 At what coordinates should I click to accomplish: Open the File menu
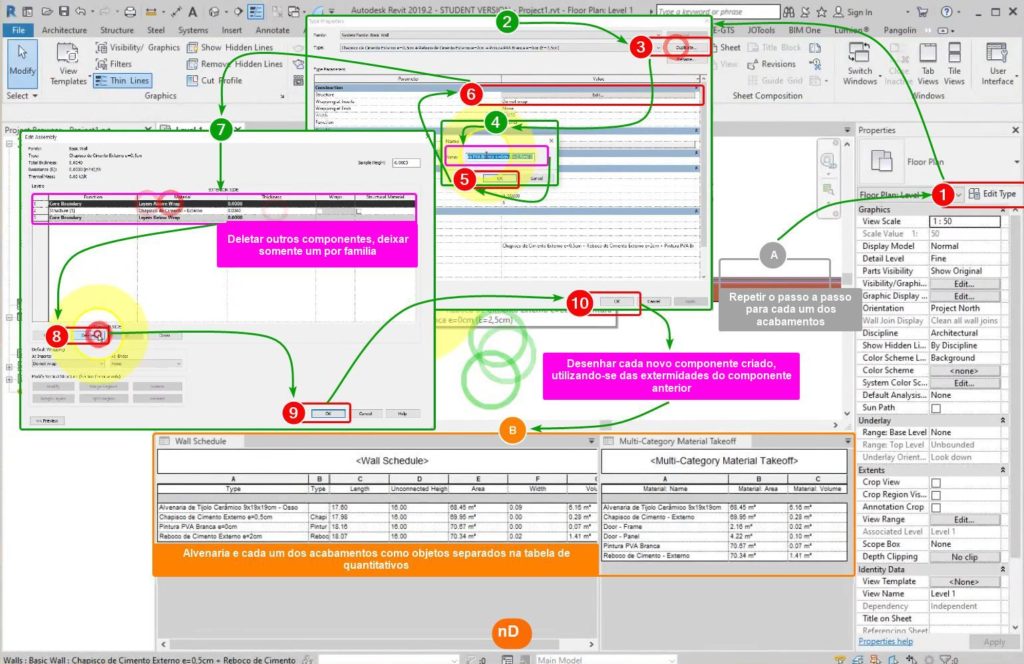pos(17,30)
